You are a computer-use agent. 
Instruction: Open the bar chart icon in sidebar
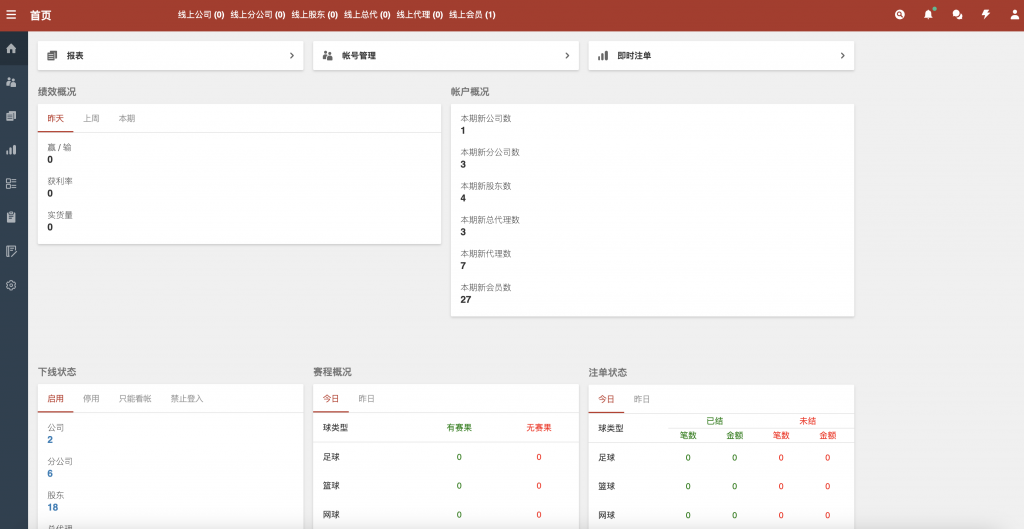click(x=11, y=150)
